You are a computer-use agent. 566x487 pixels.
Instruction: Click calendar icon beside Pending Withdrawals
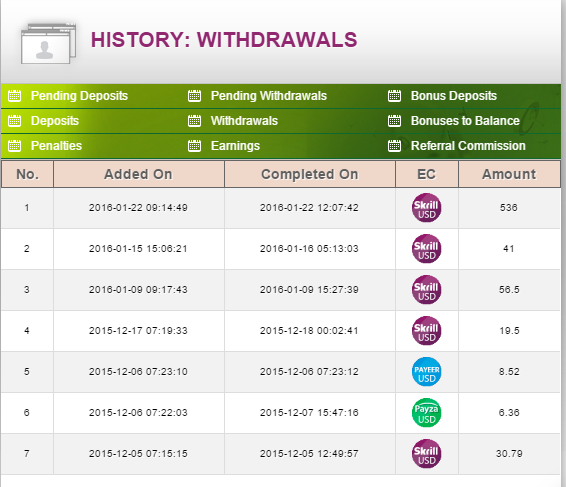(195, 96)
